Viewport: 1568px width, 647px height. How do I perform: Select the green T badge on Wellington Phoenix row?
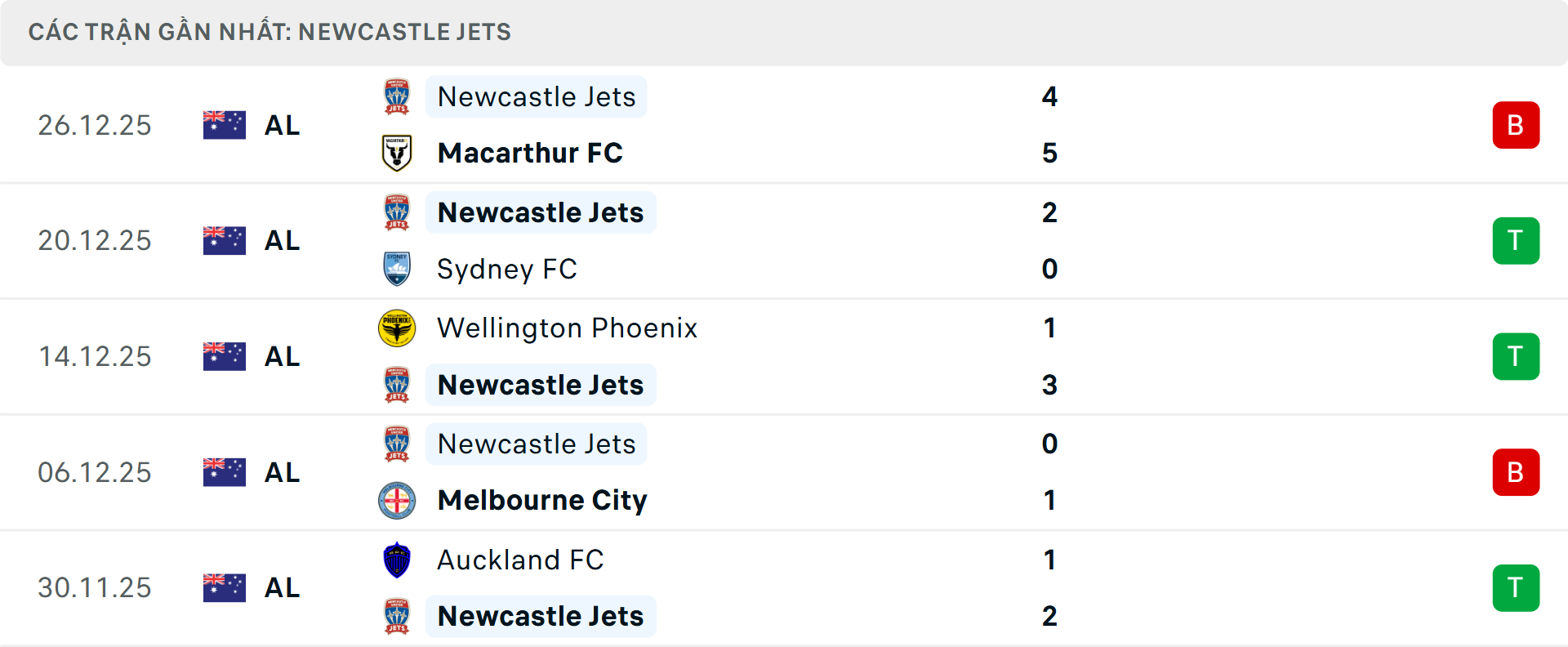pos(1516,356)
